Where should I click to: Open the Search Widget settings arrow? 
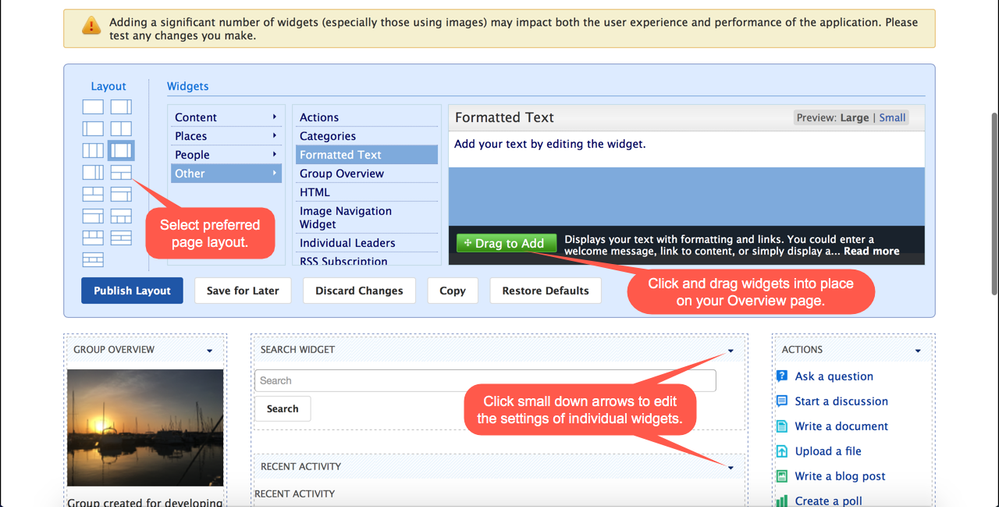[731, 351]
